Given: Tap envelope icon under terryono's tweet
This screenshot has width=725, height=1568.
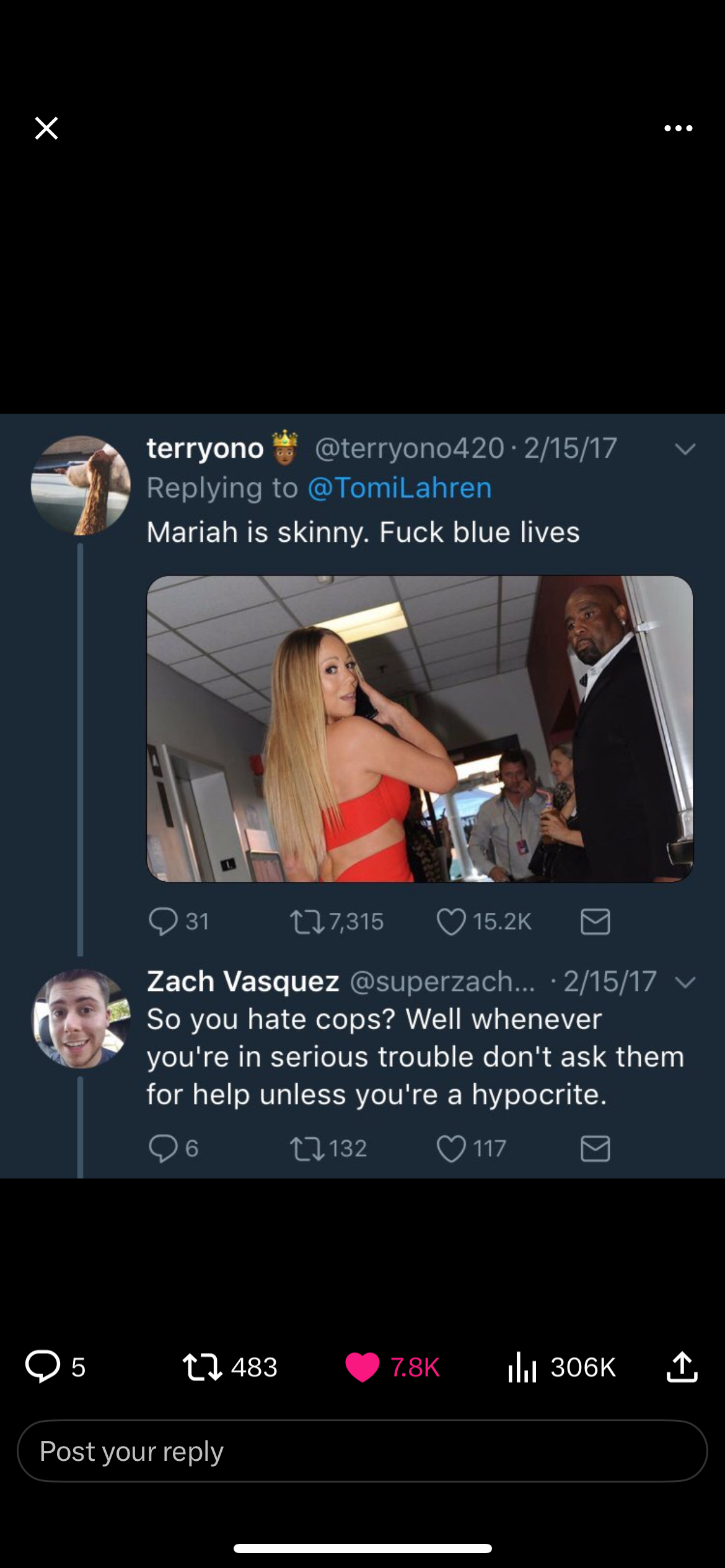Looking at the screenshot, I should pos(595,921).
